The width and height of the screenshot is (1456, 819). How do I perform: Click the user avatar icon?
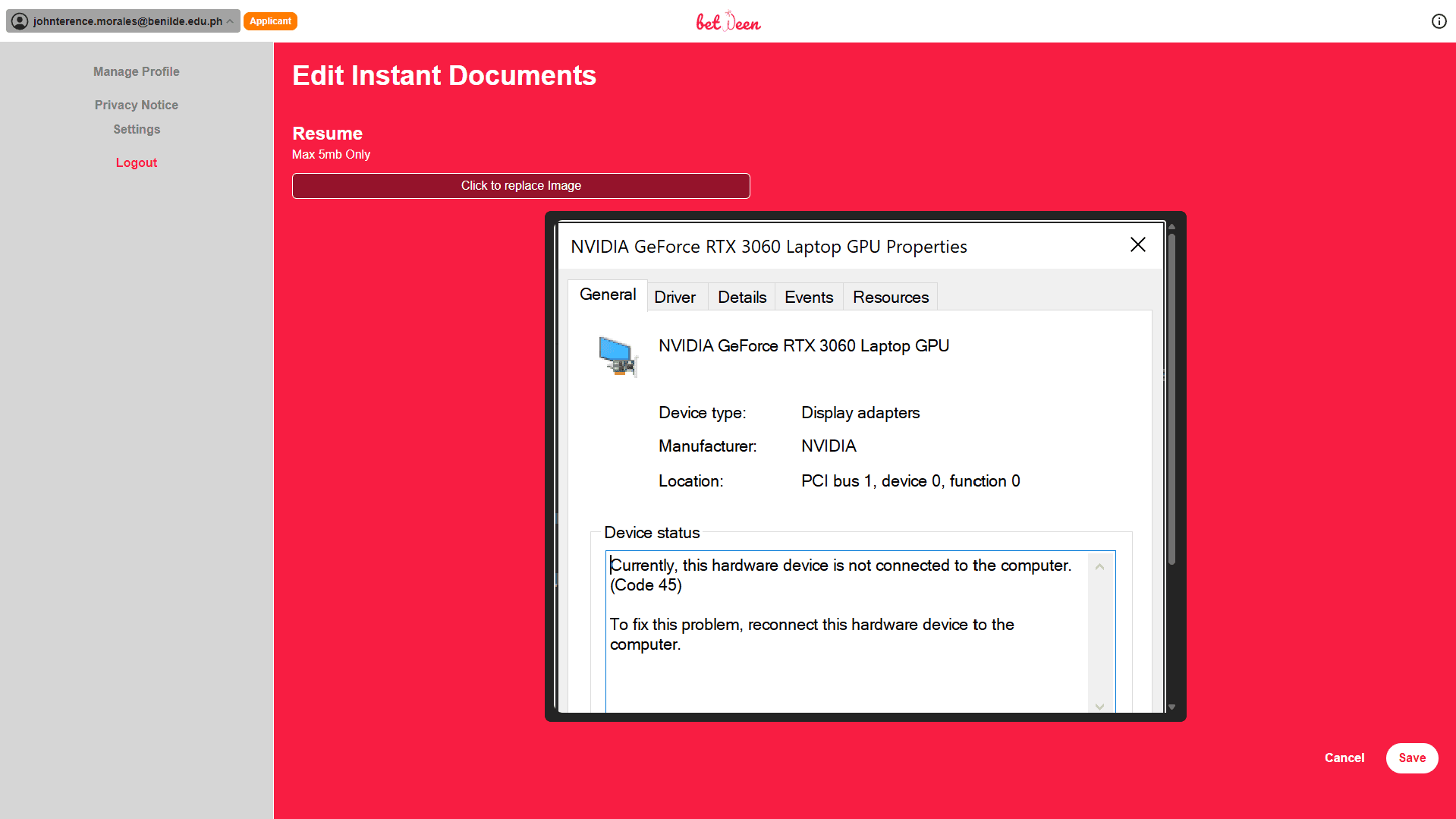(x=20, y=21)
